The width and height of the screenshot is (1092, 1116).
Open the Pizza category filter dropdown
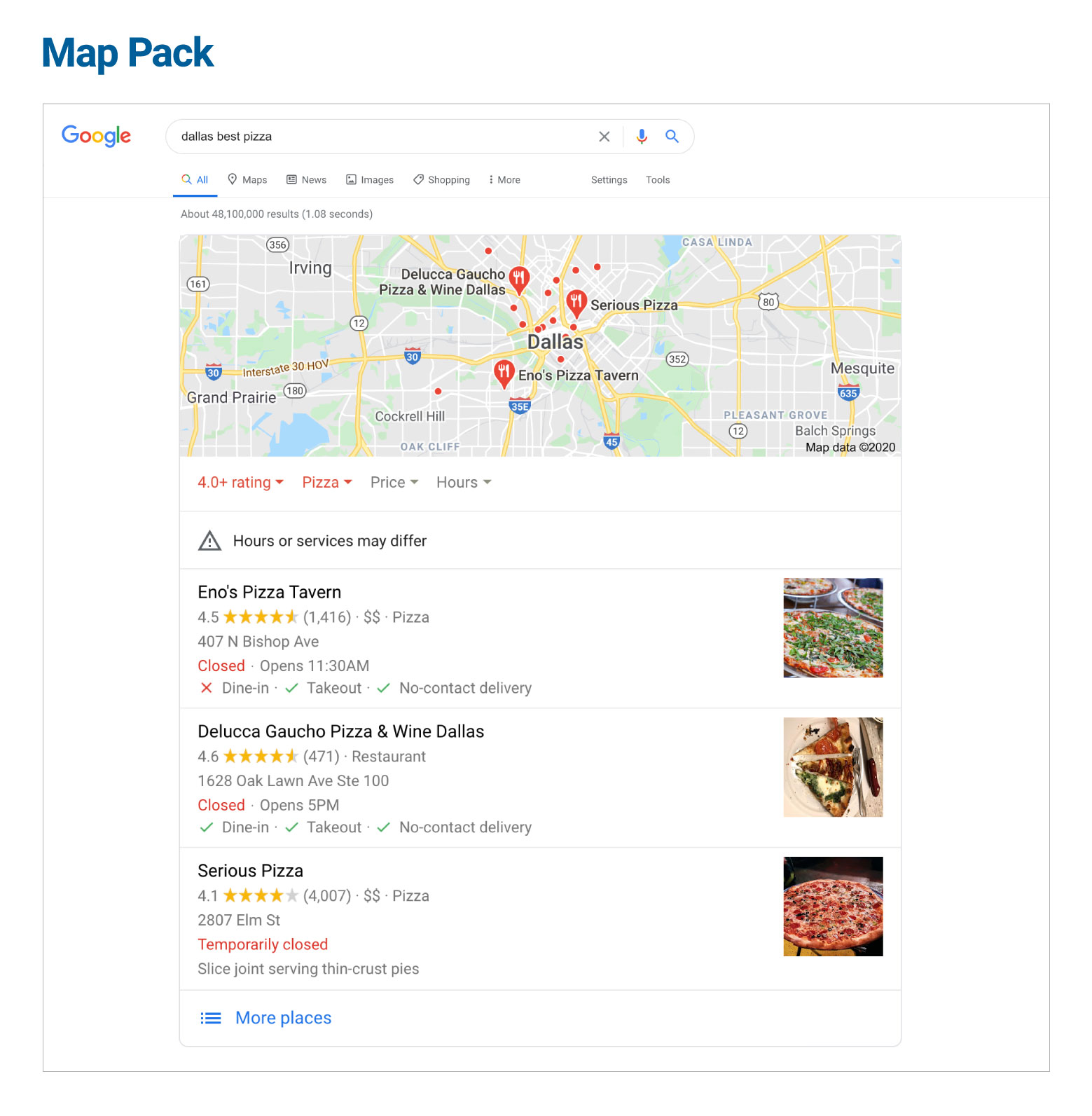[327, 482]
